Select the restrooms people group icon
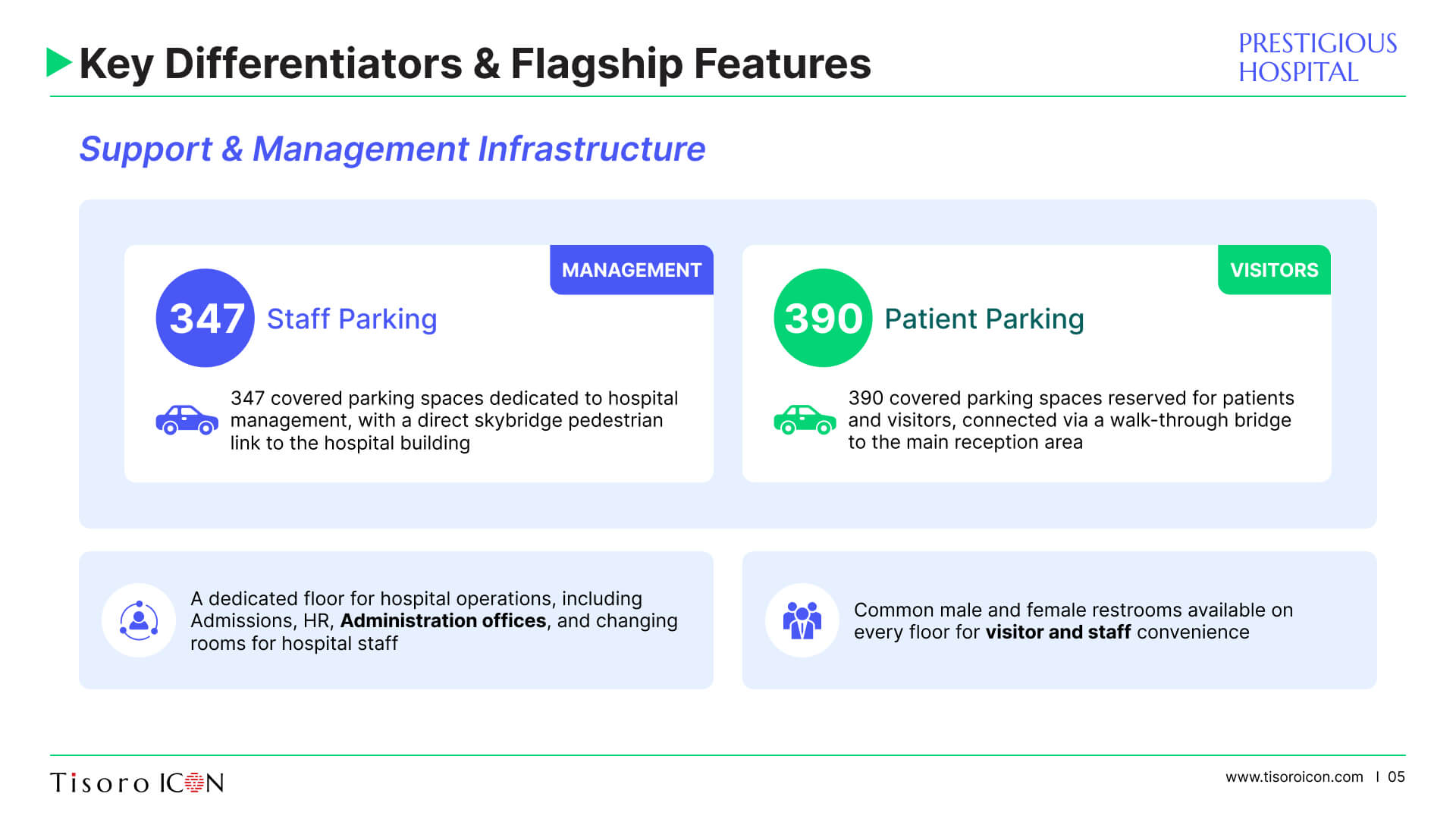Image resolution: width=1456 pixels, height=819 pixels. pyautogui.click(x=802, y=620)
